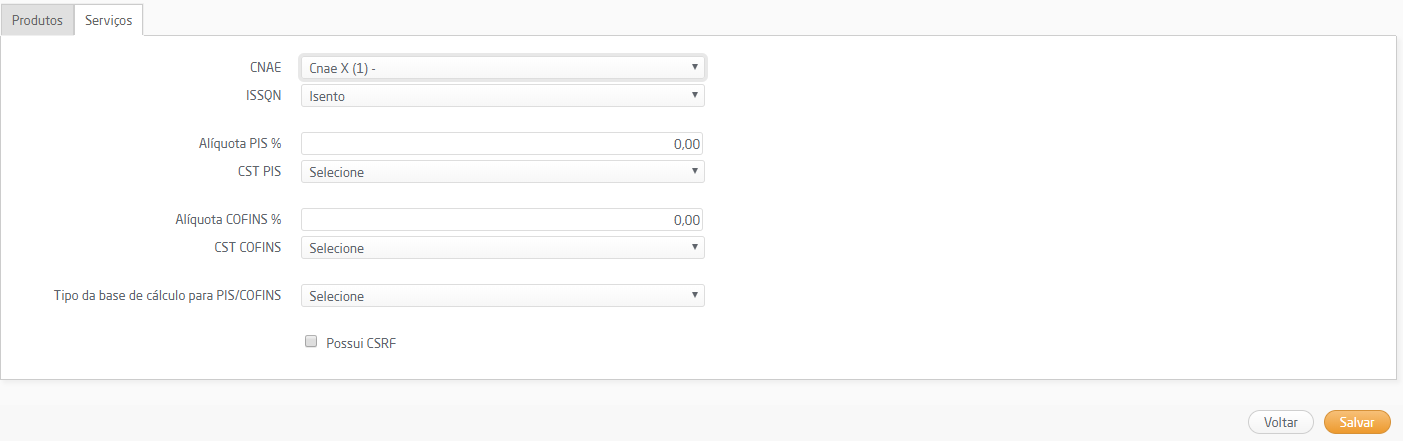Click the "CST COFINS" field label
Screen dimensions: 1403x441
pos(247,247)
